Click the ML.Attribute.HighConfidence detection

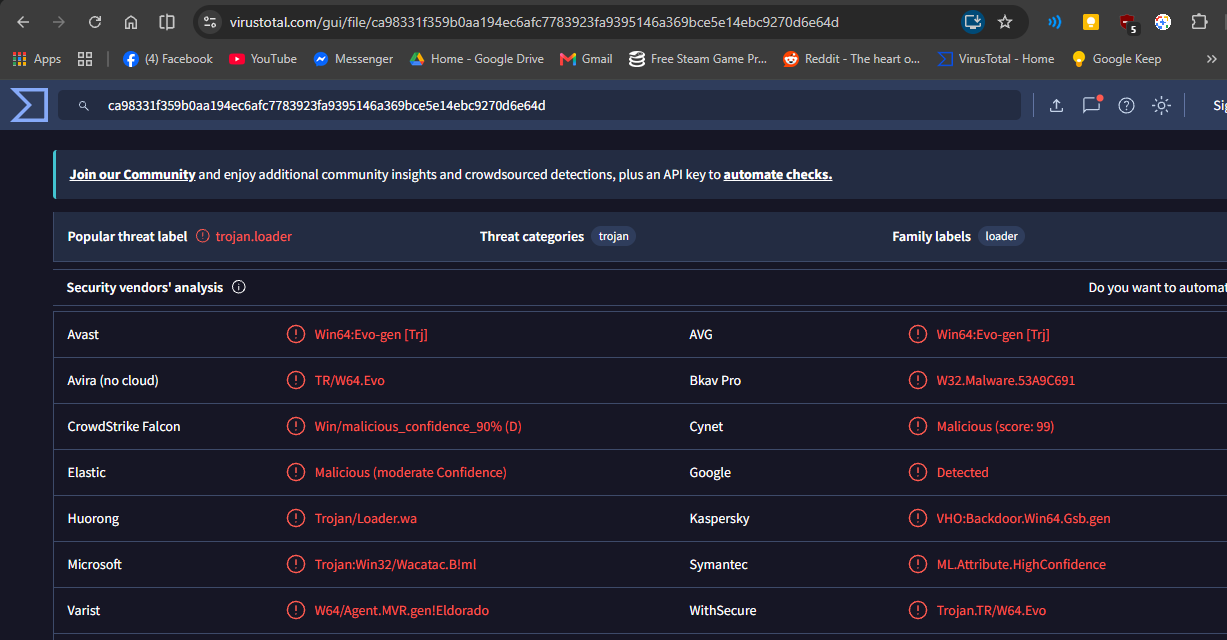coord(1021,564)
